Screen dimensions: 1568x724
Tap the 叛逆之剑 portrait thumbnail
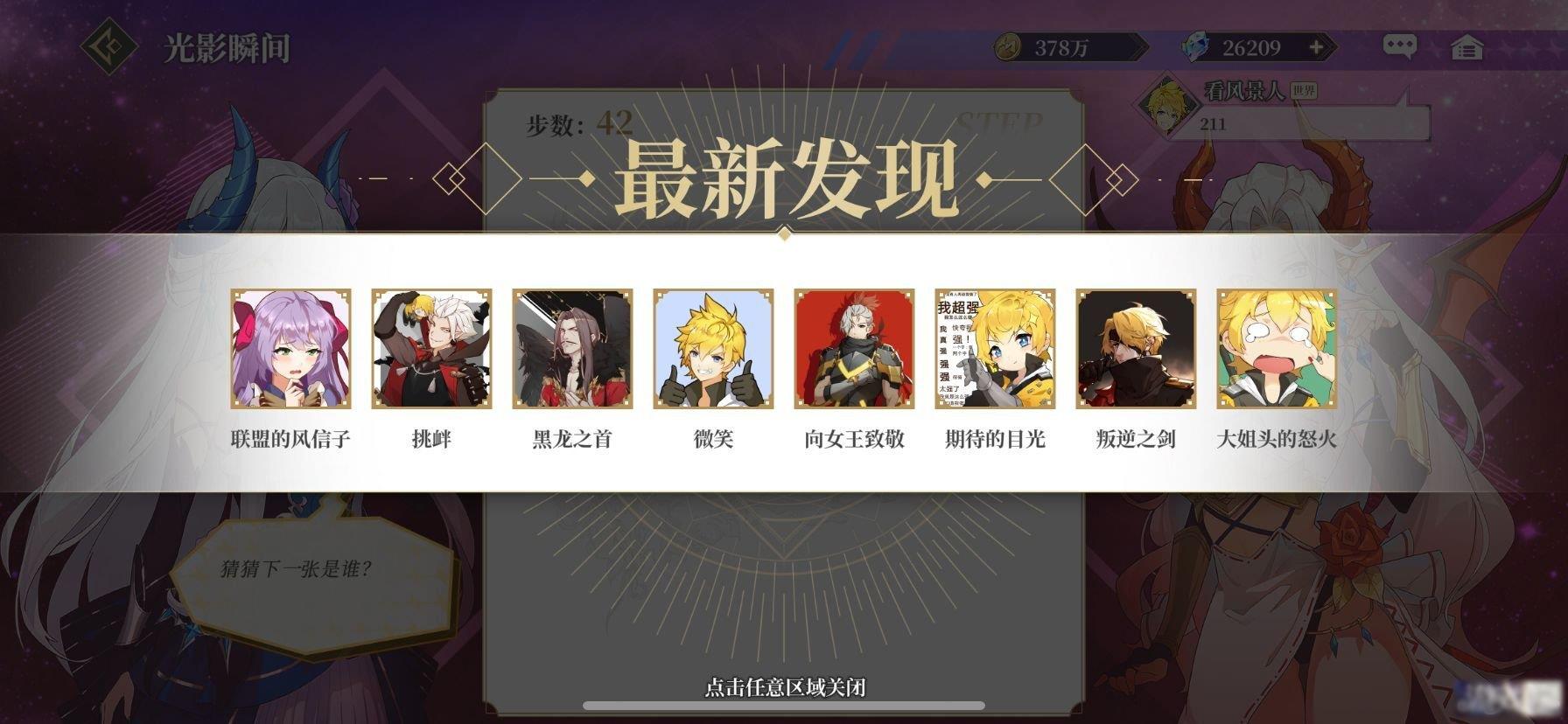[x=1136, y=348]
